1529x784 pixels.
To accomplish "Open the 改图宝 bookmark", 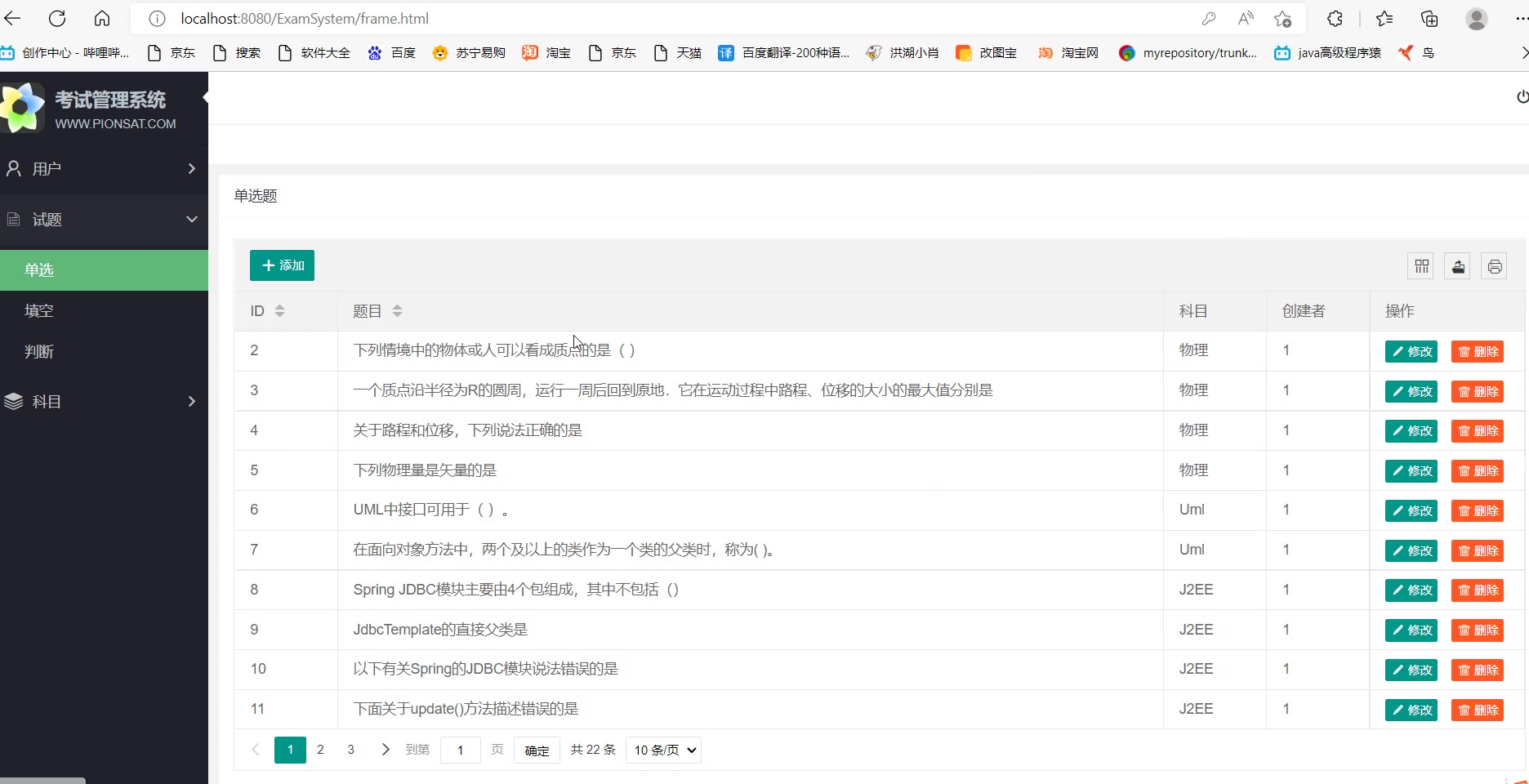I will click(987, 53).
